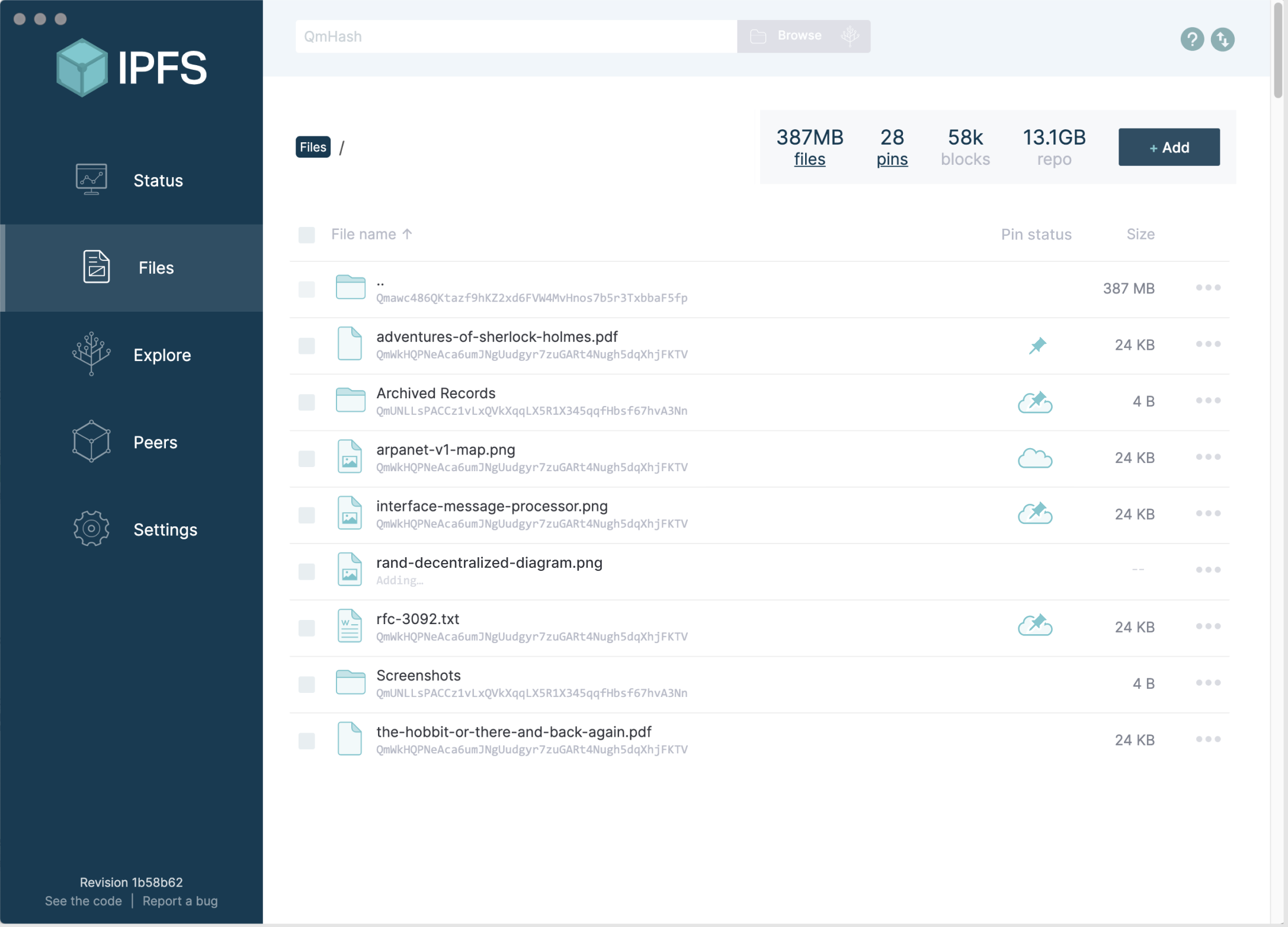Open more options for parent folder '..'
This screenshot has height=927, width=1288.
point(1208,287)
